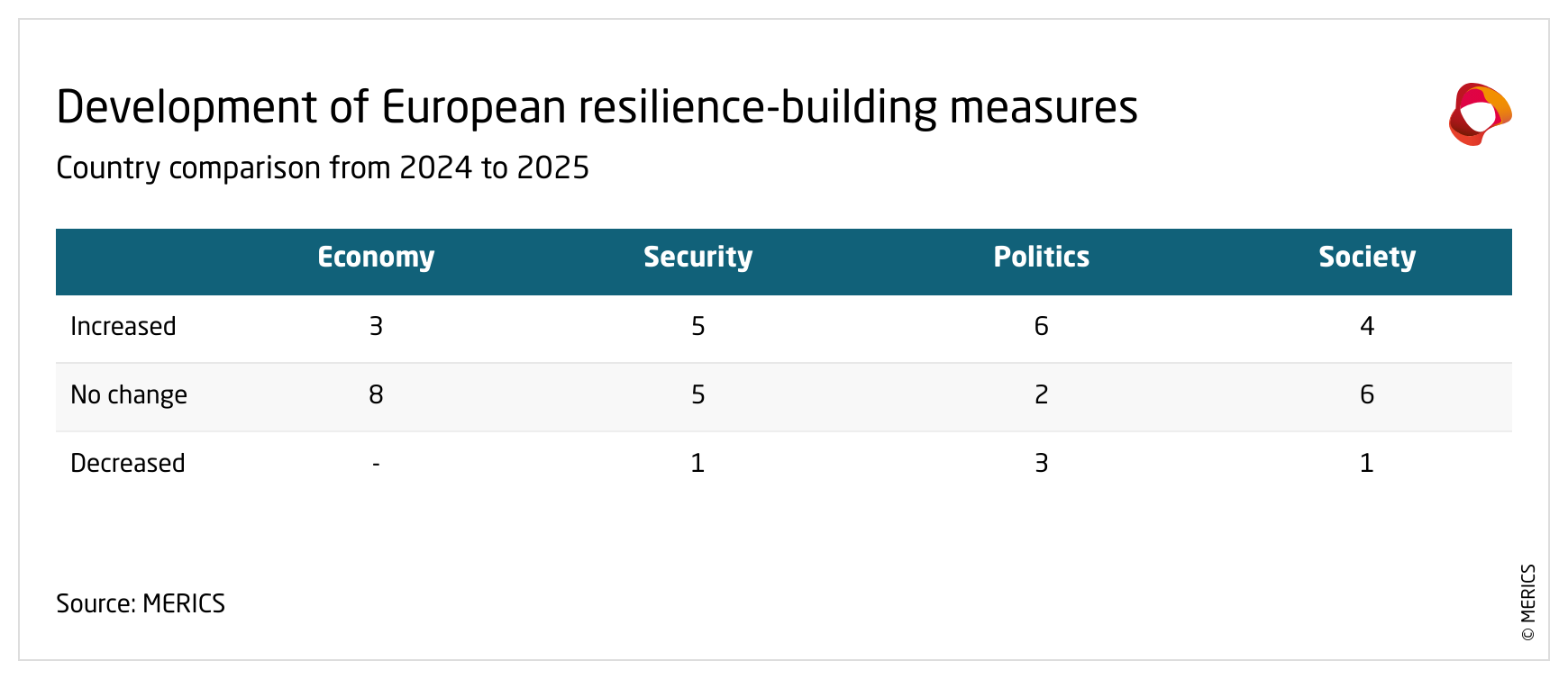Click the Increased value under Economy
Viewport: 1568px width, 679px height.
coord(376,326)
